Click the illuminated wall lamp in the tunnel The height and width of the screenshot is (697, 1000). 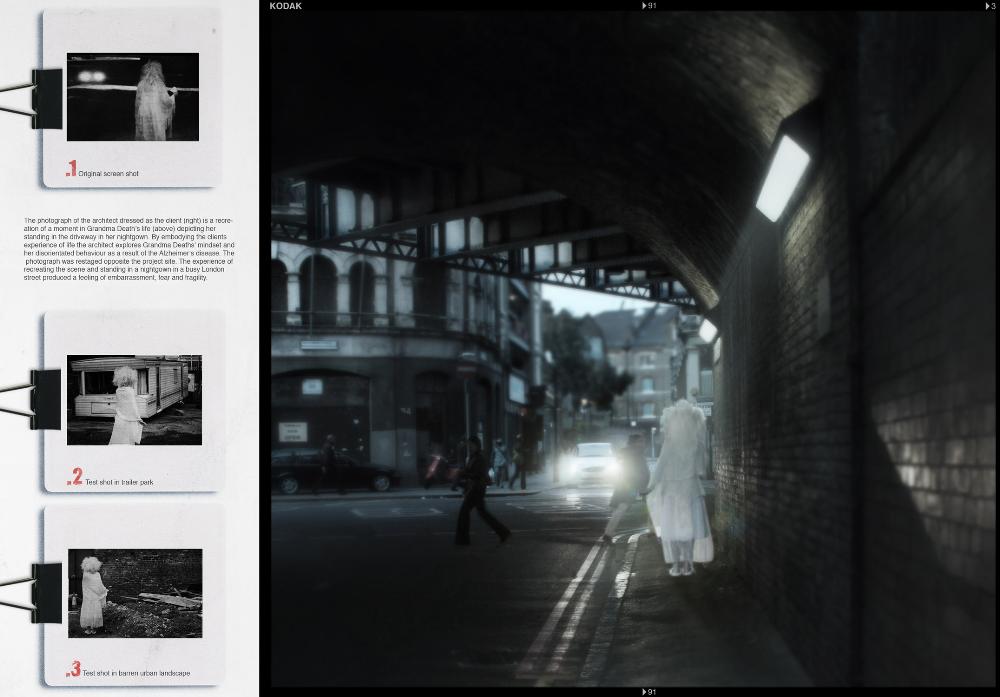click(x=782, y=177)
